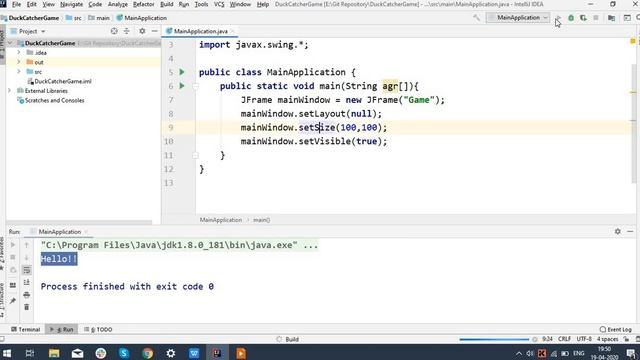Click build progress bar in status bar
Image resolution: width=640 pixels, height=360 pixels.
tap(494, 339)
